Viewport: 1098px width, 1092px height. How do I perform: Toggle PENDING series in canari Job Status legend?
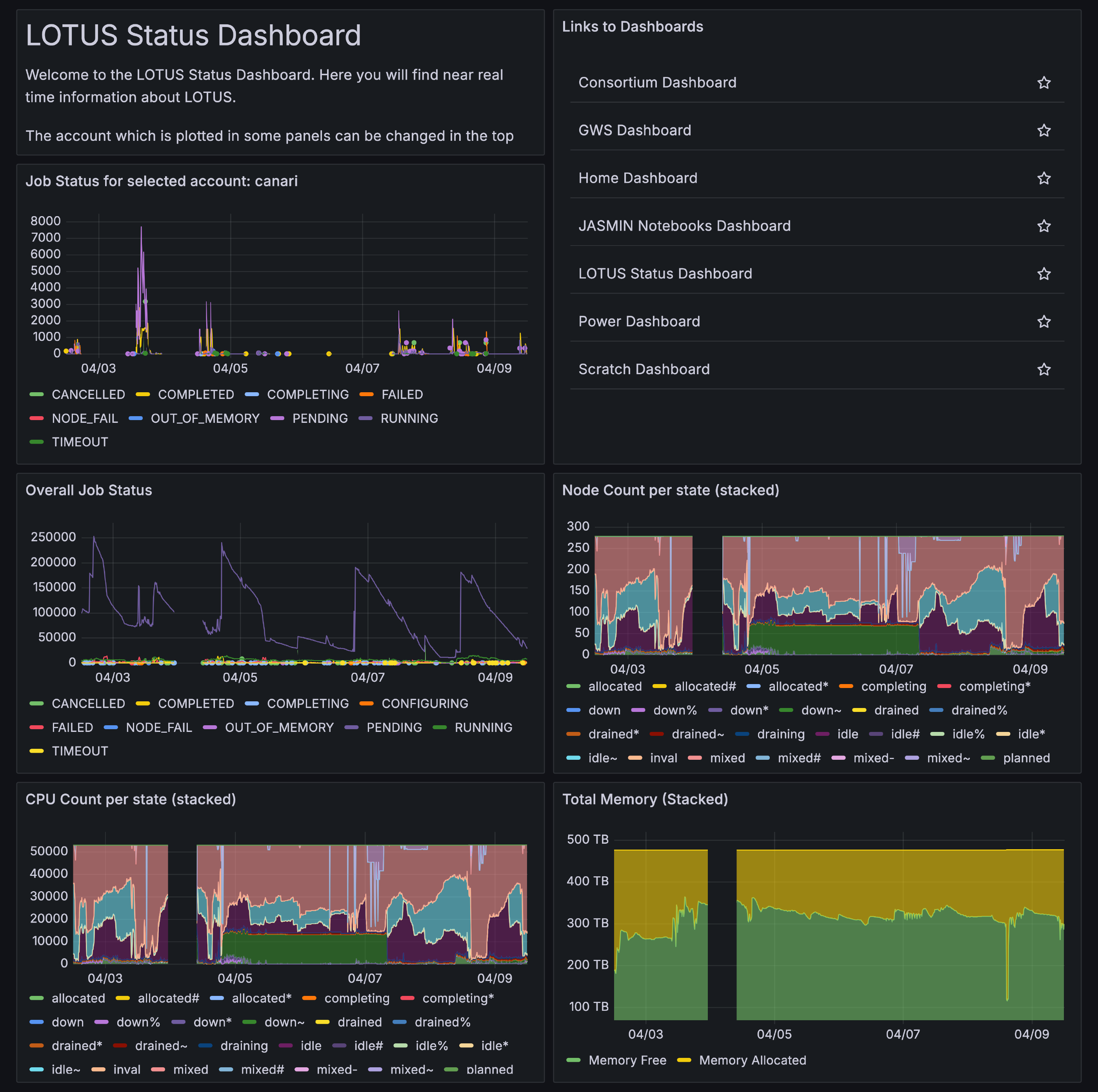(320, 419)
